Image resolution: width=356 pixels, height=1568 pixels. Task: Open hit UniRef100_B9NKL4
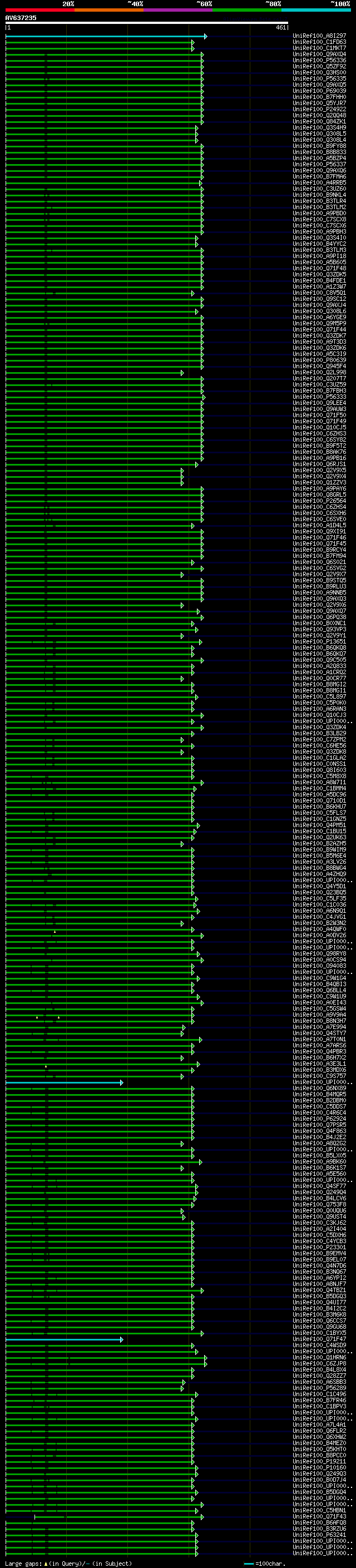(x=319, y=195)
